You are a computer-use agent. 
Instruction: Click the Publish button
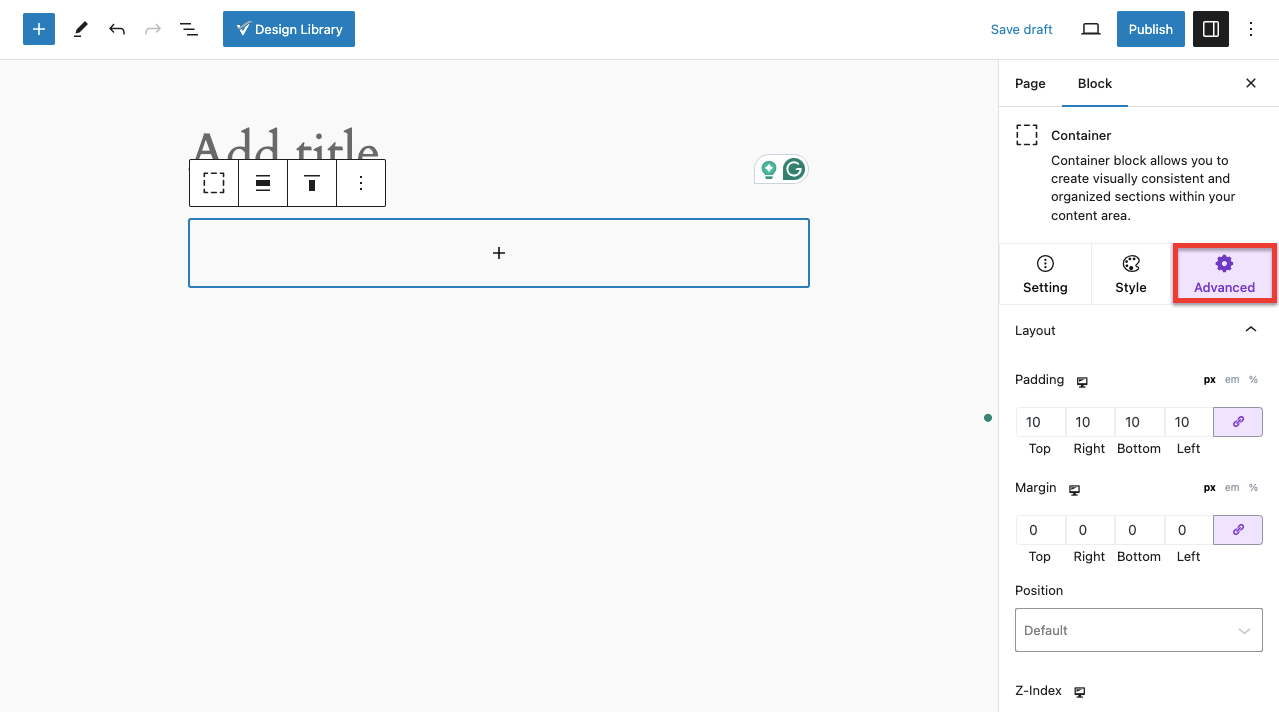point(1150,29)
